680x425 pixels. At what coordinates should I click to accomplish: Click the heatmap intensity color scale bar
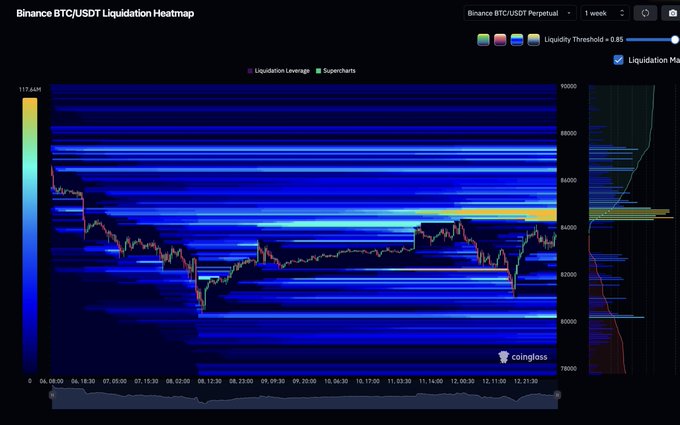point(30,235)
